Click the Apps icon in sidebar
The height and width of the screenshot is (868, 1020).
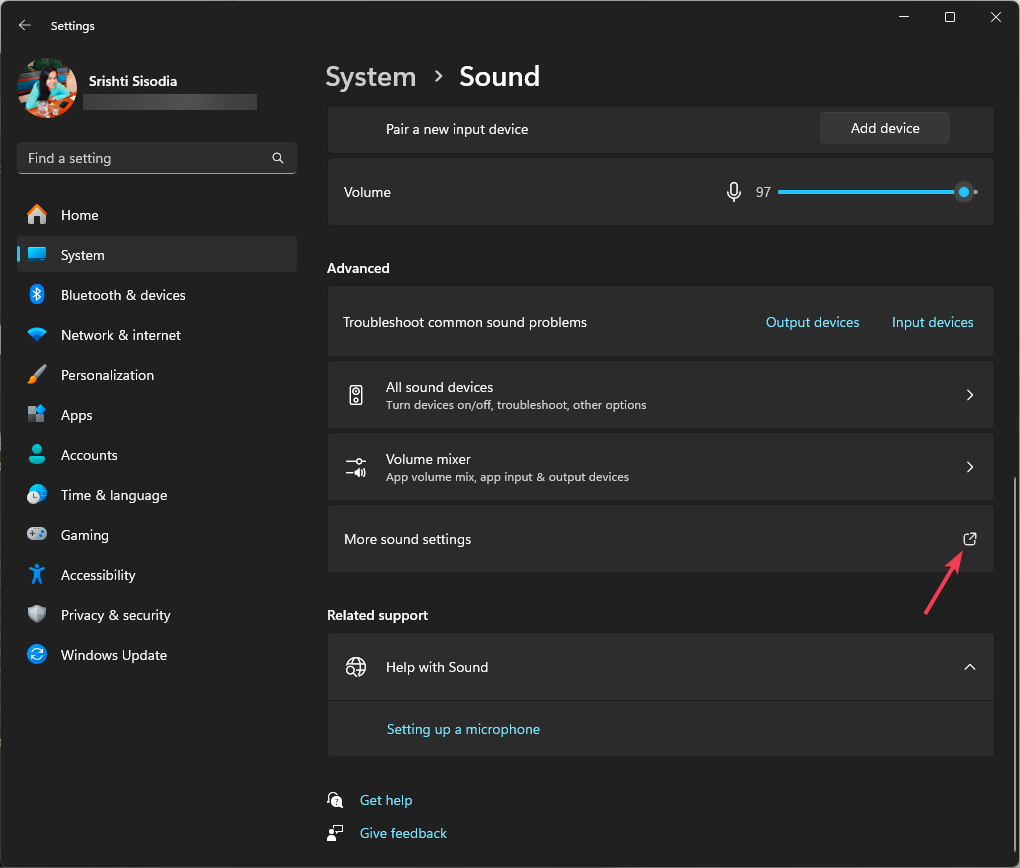[x=37, y=414]
